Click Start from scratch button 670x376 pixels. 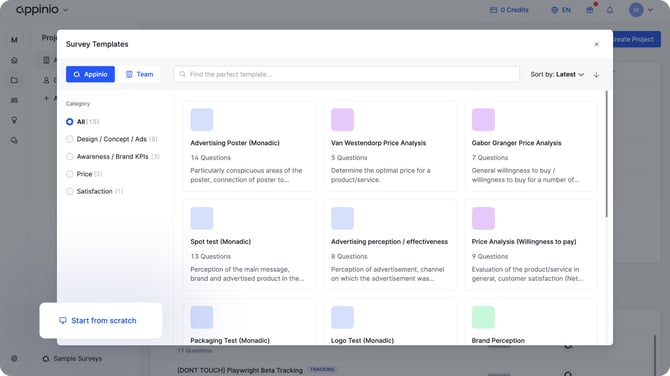pos(101,320)
